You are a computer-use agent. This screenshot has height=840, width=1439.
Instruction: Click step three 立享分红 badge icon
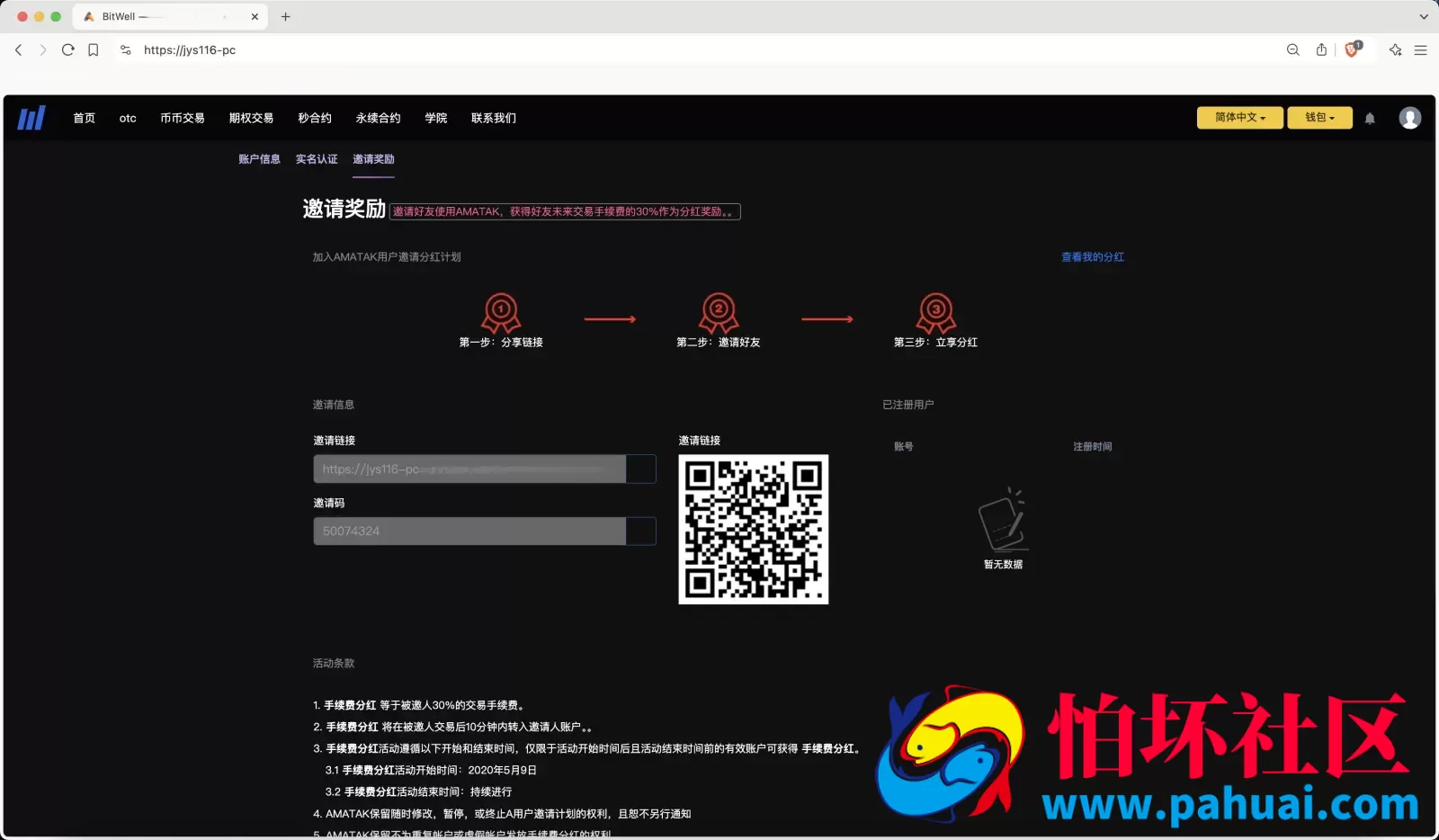(936, 313)
